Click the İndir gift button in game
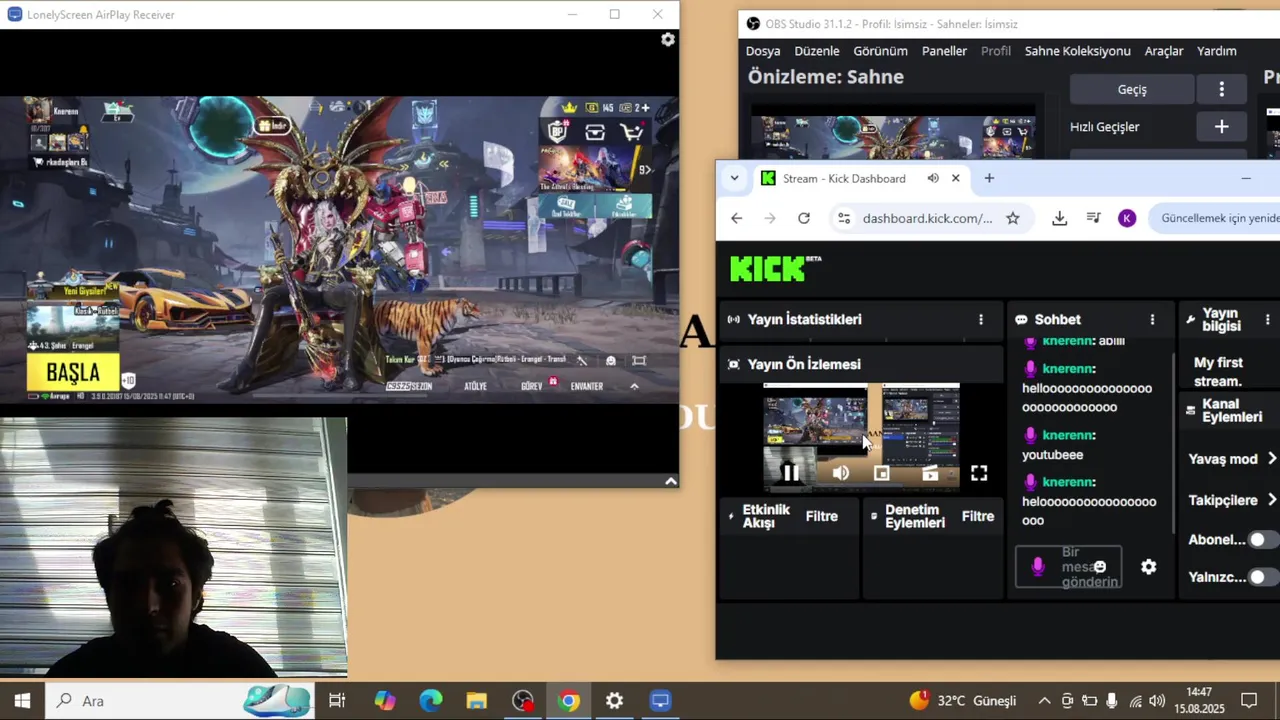The height and width of the screenshot is (720, 1280). click(x=272, y=125)
